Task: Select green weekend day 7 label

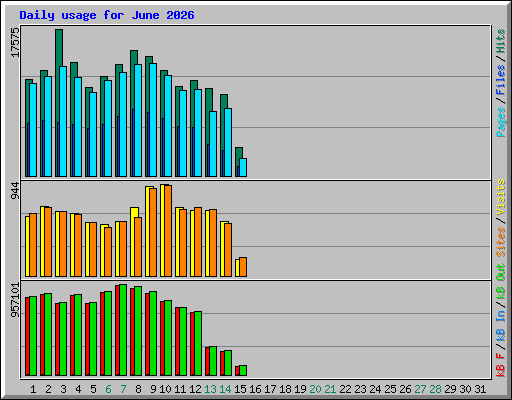Action: coord(123,389)
